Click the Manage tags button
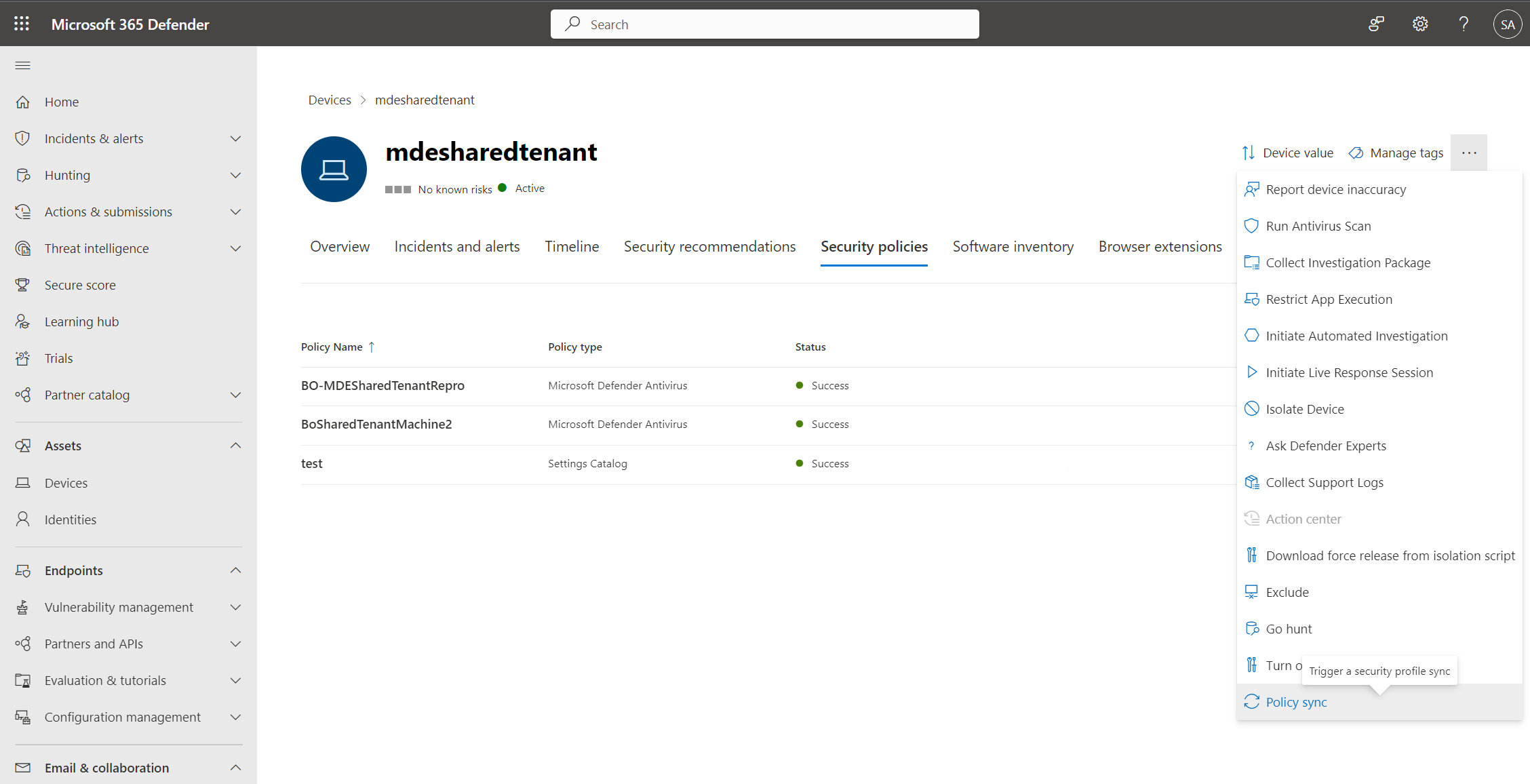This screenshot has width=1530, height=784. click(x=1395, y=152)
